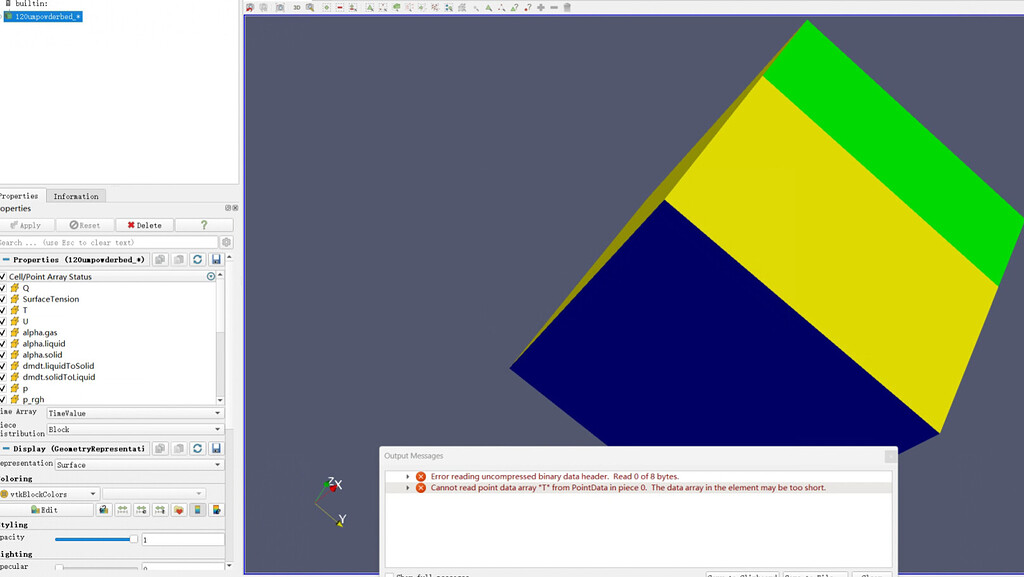Open the properties search advanced gear icon
The image size is (1024, 577).
coord(227,243)
